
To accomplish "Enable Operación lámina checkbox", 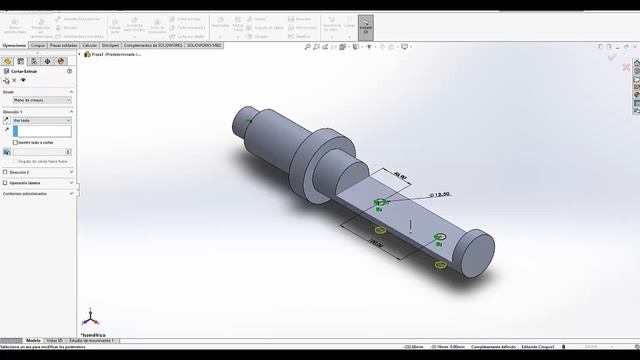I will [x=5, y=183].
